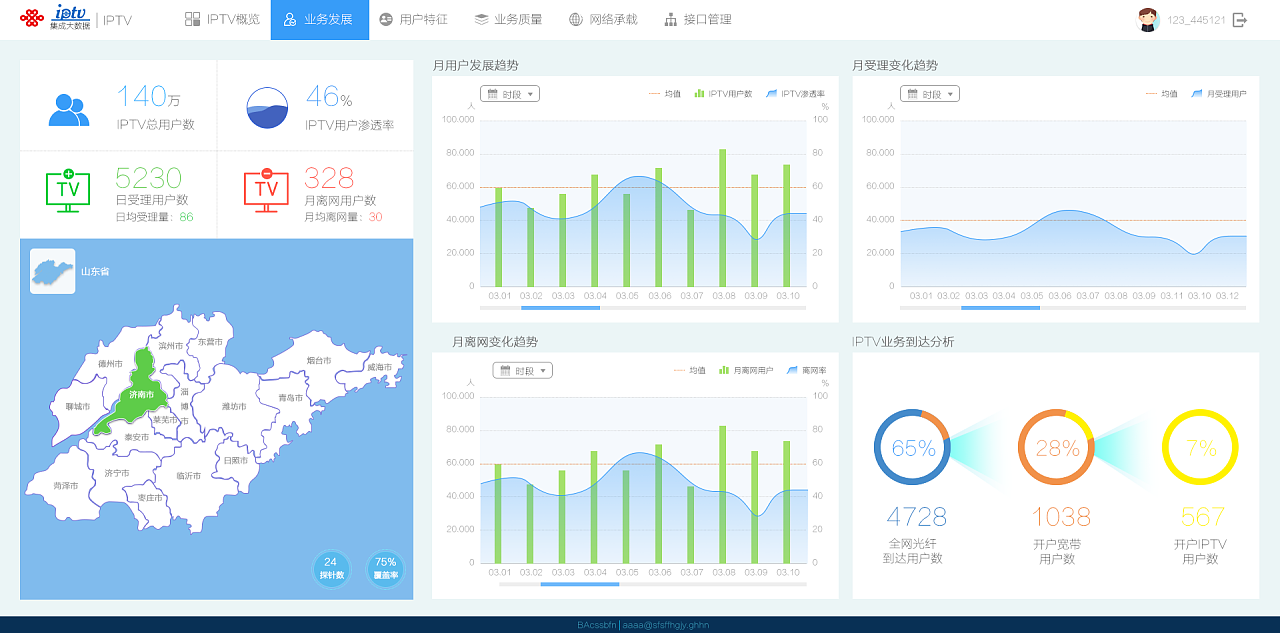Click the logout icon next to 123_445121
This screenshot has height=633, width=1280.
1241,17
